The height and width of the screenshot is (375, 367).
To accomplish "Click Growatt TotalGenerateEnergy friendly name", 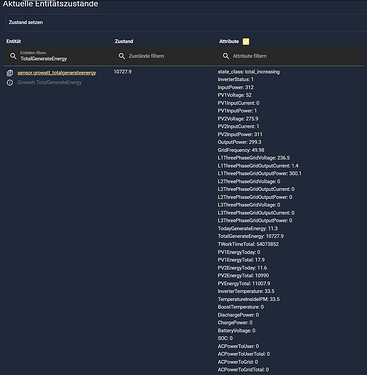I will pyautogui.click(x=49, y=82).
